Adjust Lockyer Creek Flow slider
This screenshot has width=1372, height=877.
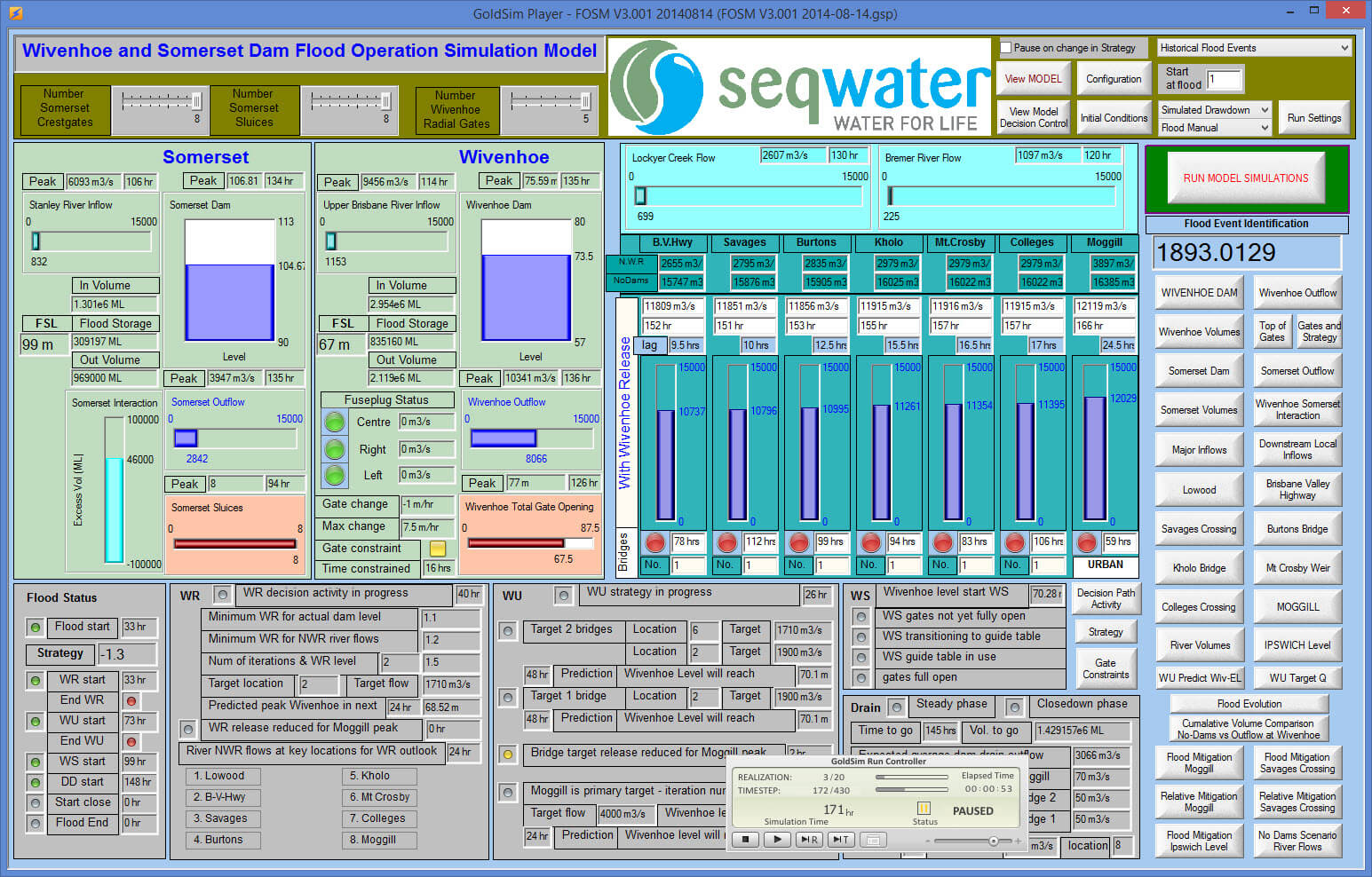pyautogui.click(x=639, y=196)
